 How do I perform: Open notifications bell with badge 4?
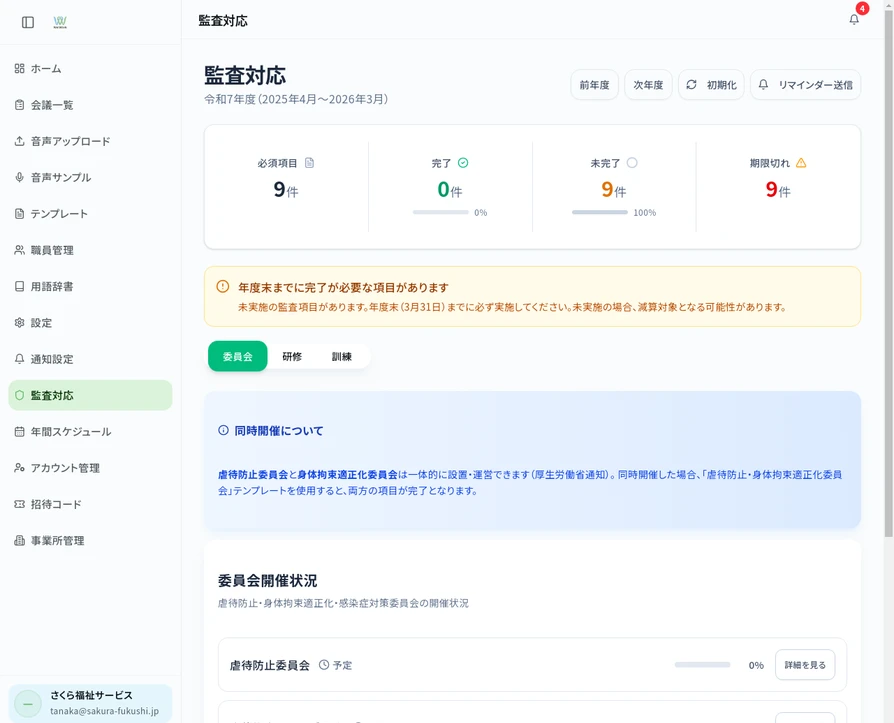click(854, 19)
